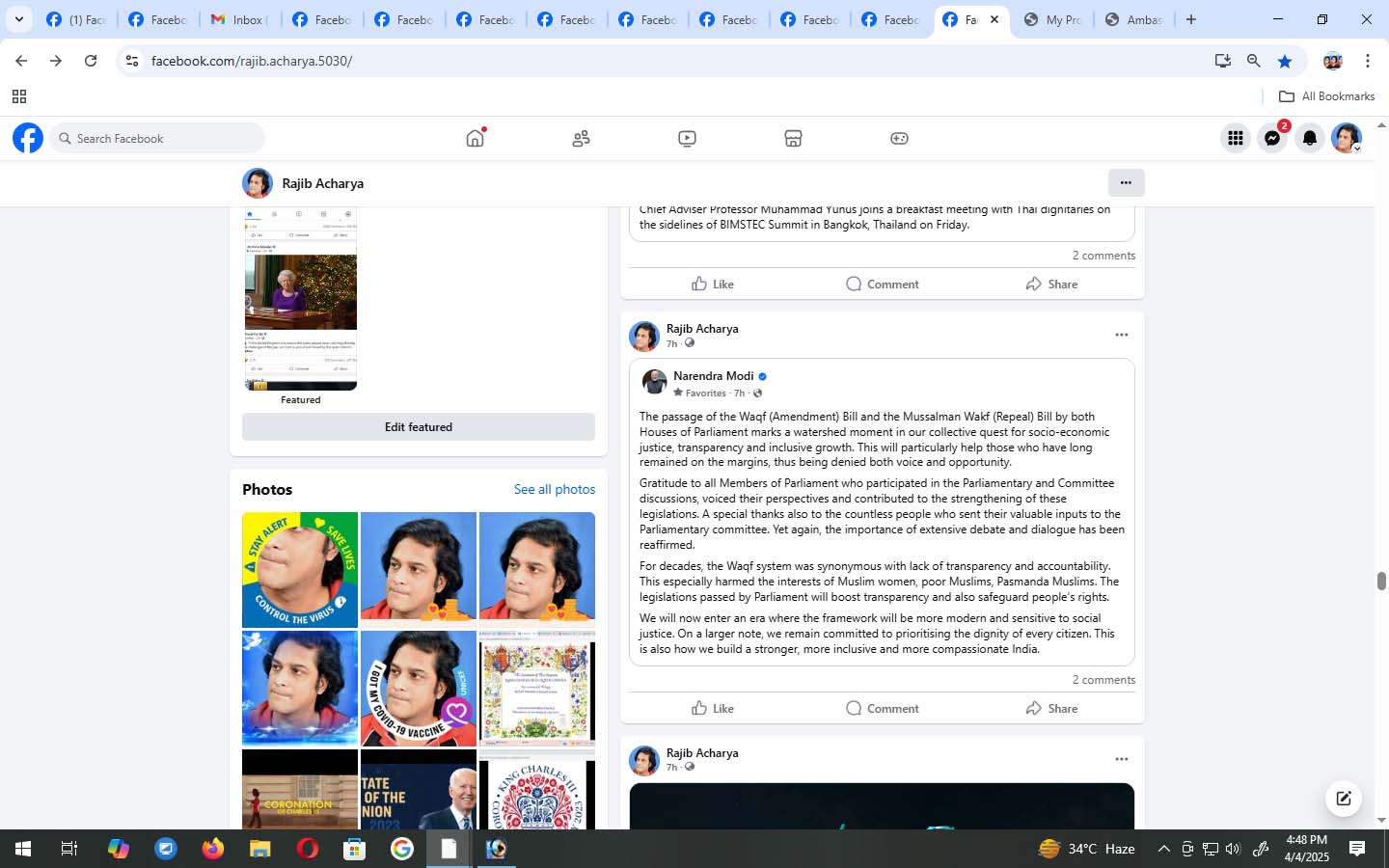The width and height of the screenshot is (1389, 868).
Task: Open Narendra Modi profile name link
Action: (x=713, y=376)
